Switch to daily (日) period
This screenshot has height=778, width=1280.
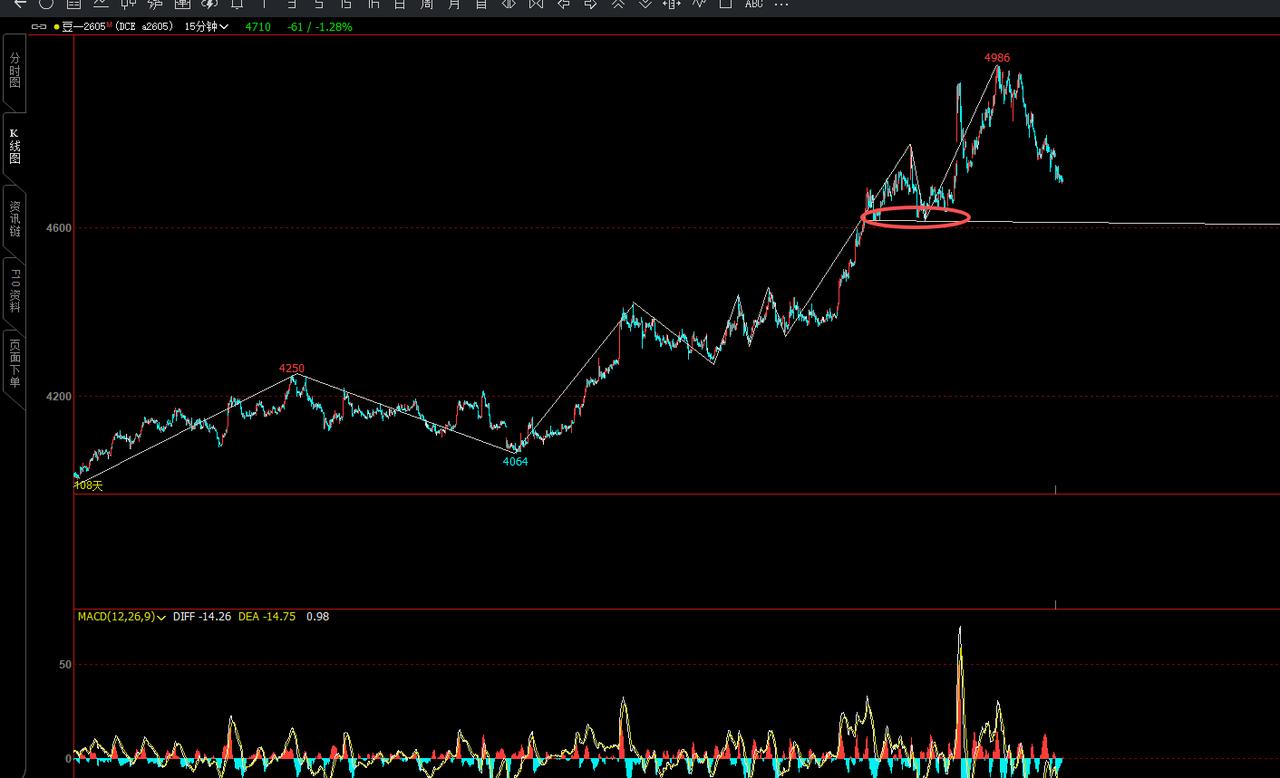(400, 4)
